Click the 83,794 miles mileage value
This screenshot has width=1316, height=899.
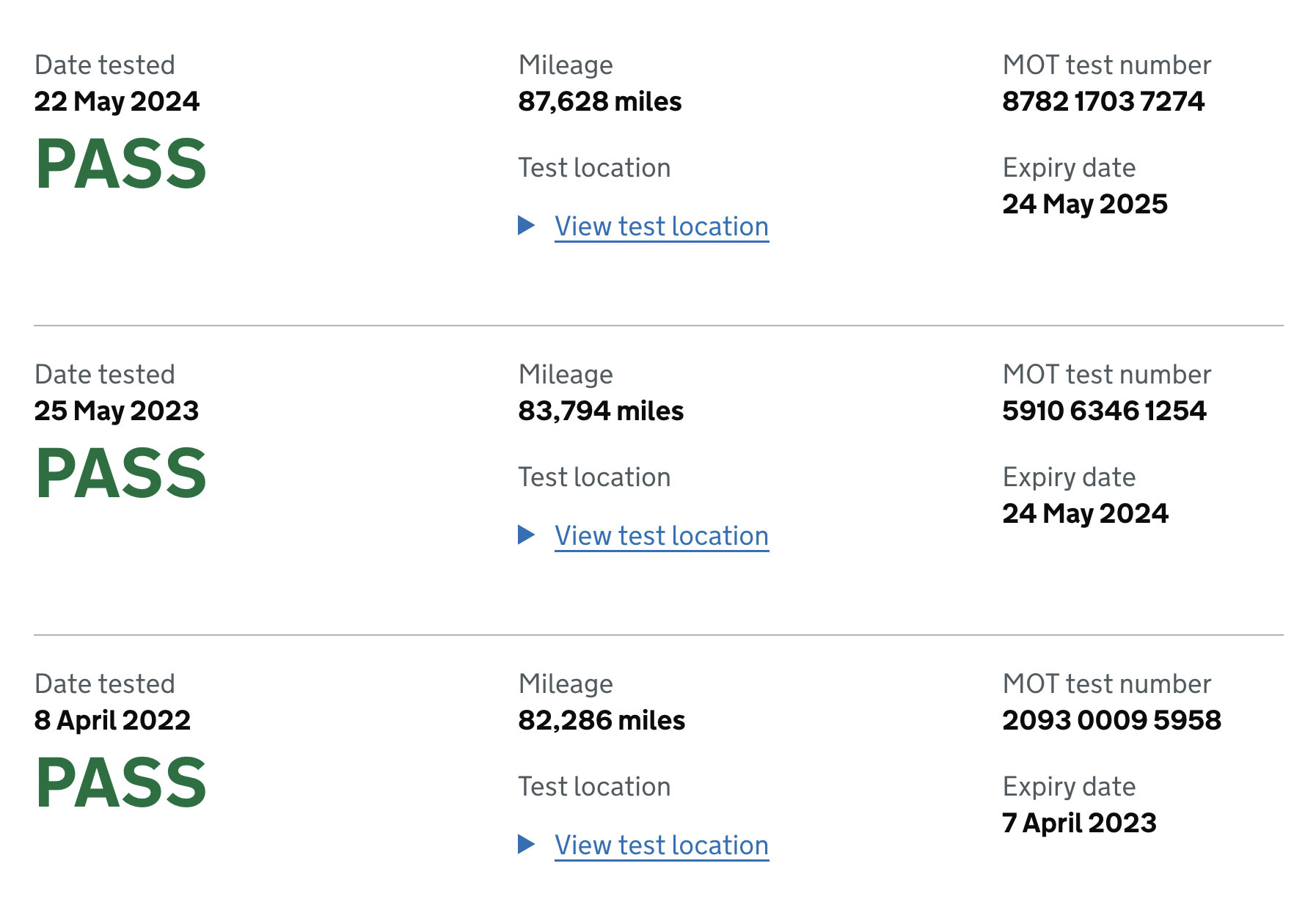tap(601, 411)
